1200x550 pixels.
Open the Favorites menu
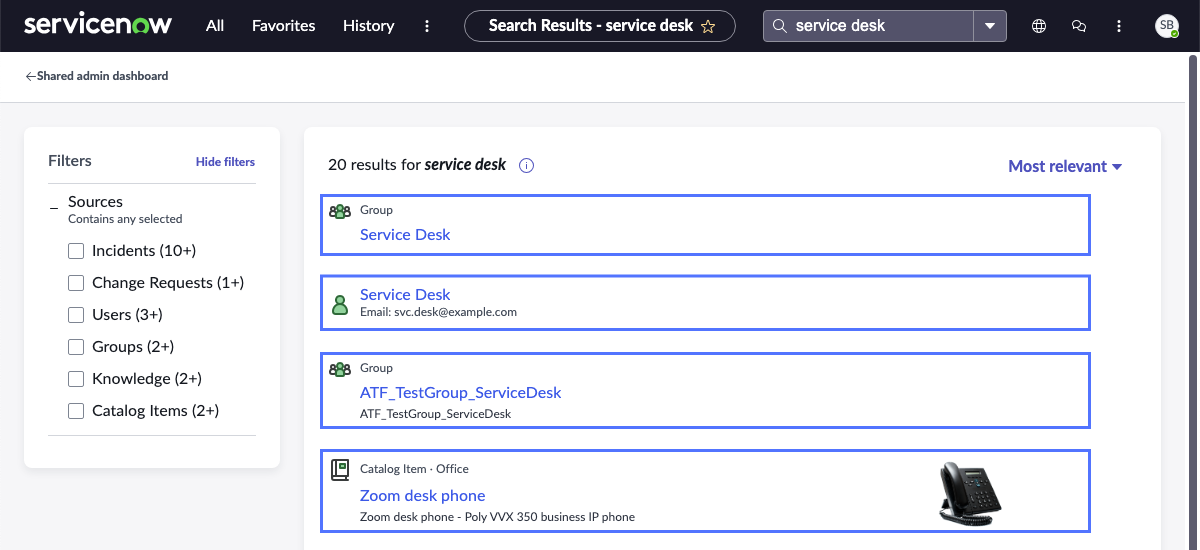point(284,26)
